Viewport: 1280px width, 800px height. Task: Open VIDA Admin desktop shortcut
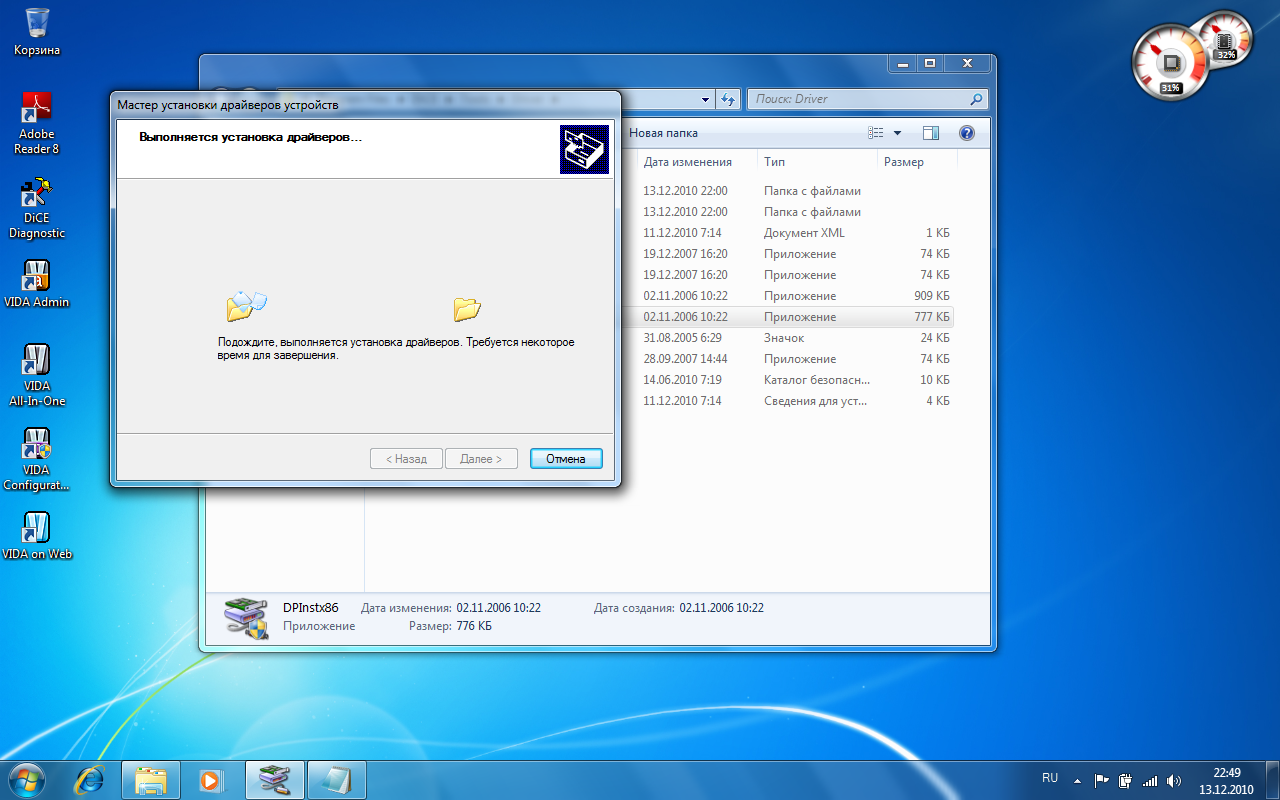tap(37, 284)
